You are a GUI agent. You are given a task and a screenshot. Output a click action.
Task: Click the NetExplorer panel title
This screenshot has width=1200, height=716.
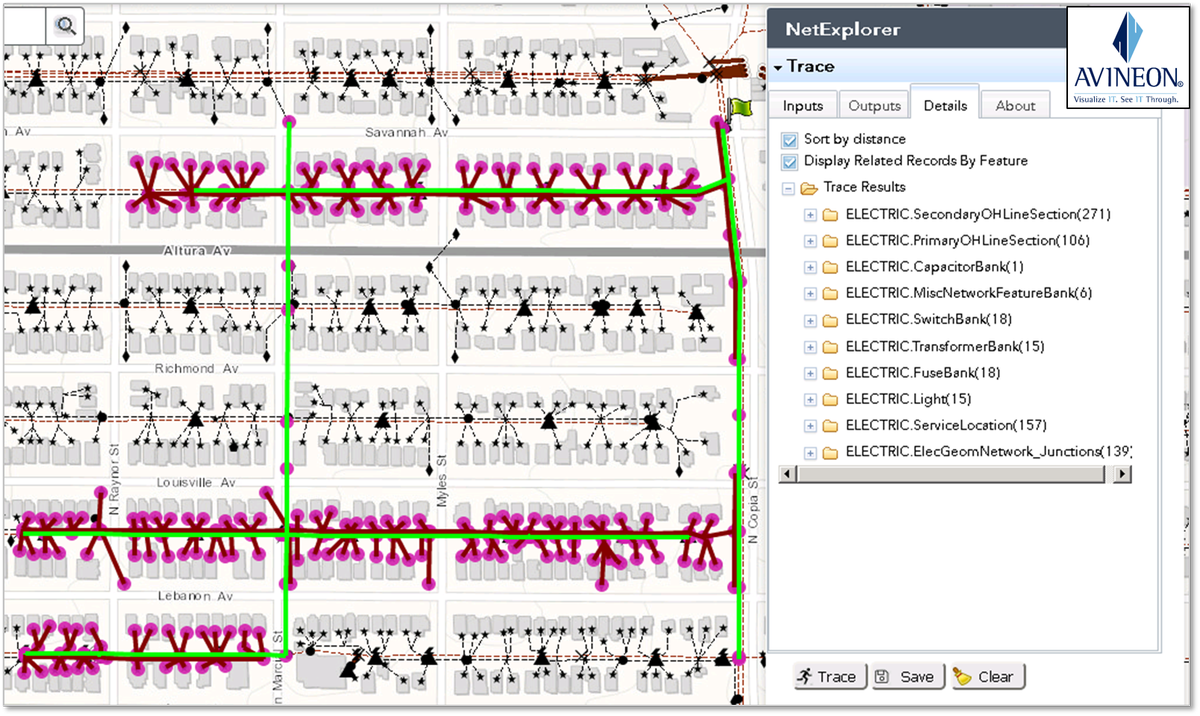coord(842,29)
